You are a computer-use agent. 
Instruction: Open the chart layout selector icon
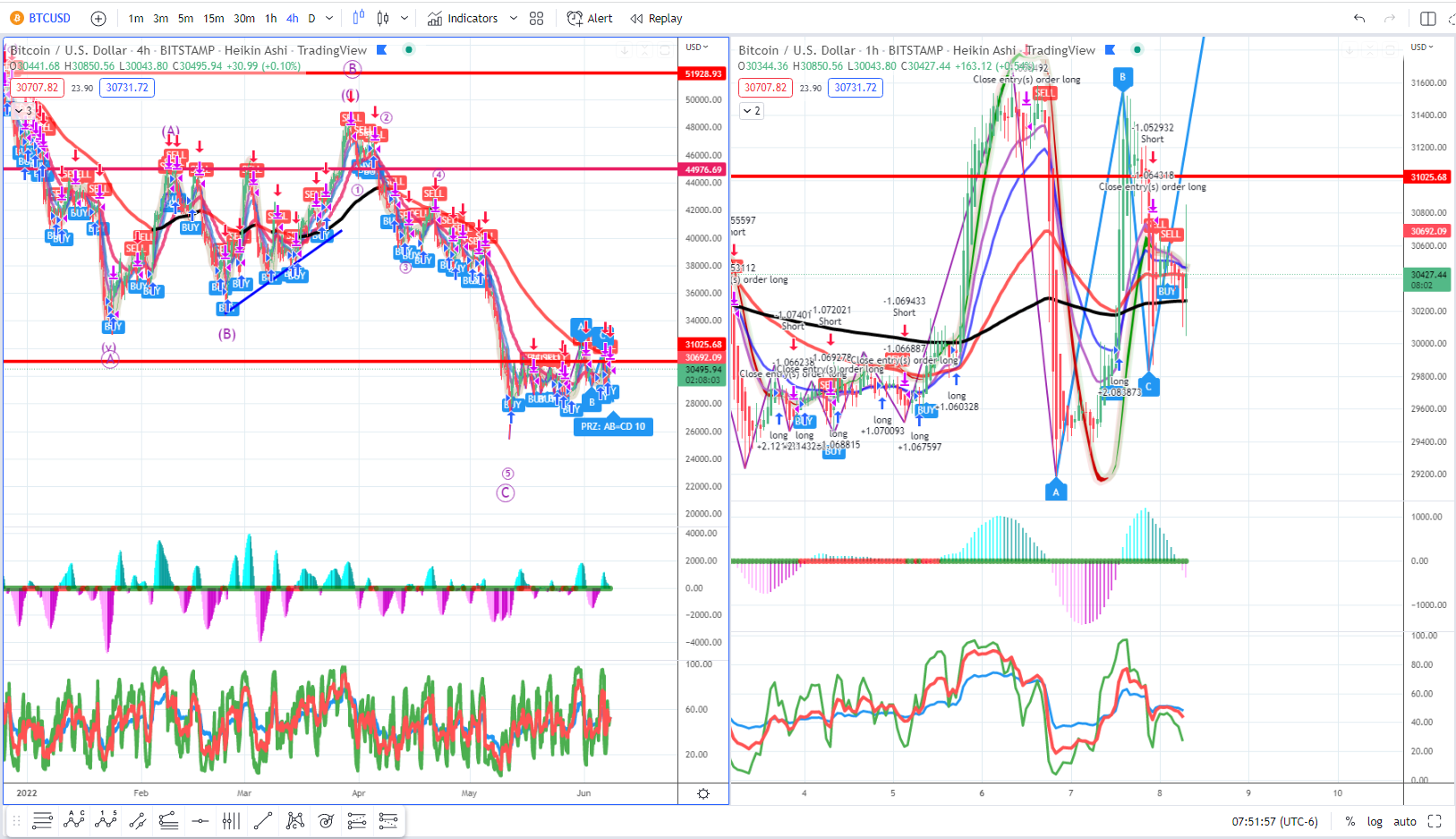coord(1428,18)
